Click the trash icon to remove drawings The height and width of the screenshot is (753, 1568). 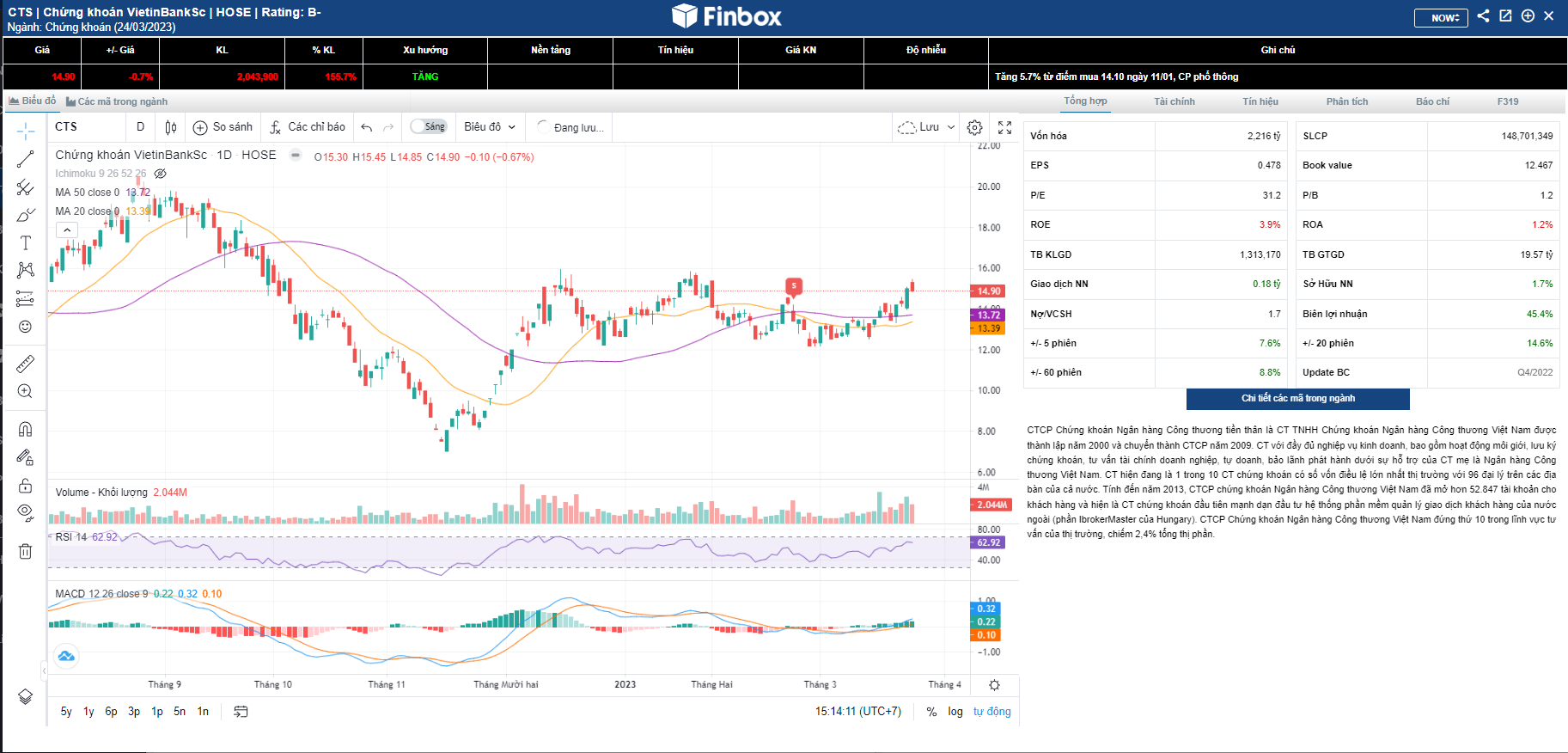coord(26,551)
